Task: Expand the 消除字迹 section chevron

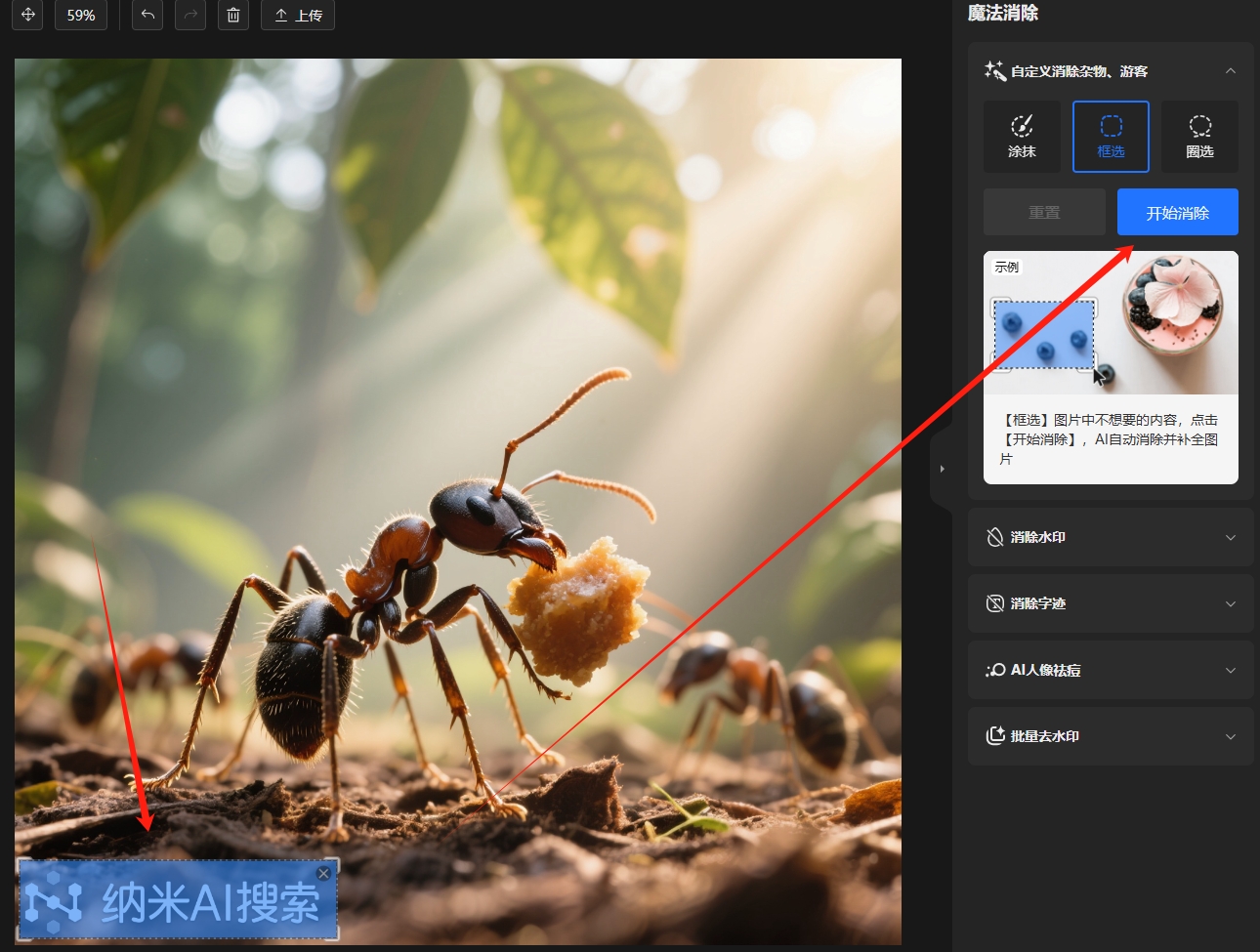Action: click(x=1231, y=603)
